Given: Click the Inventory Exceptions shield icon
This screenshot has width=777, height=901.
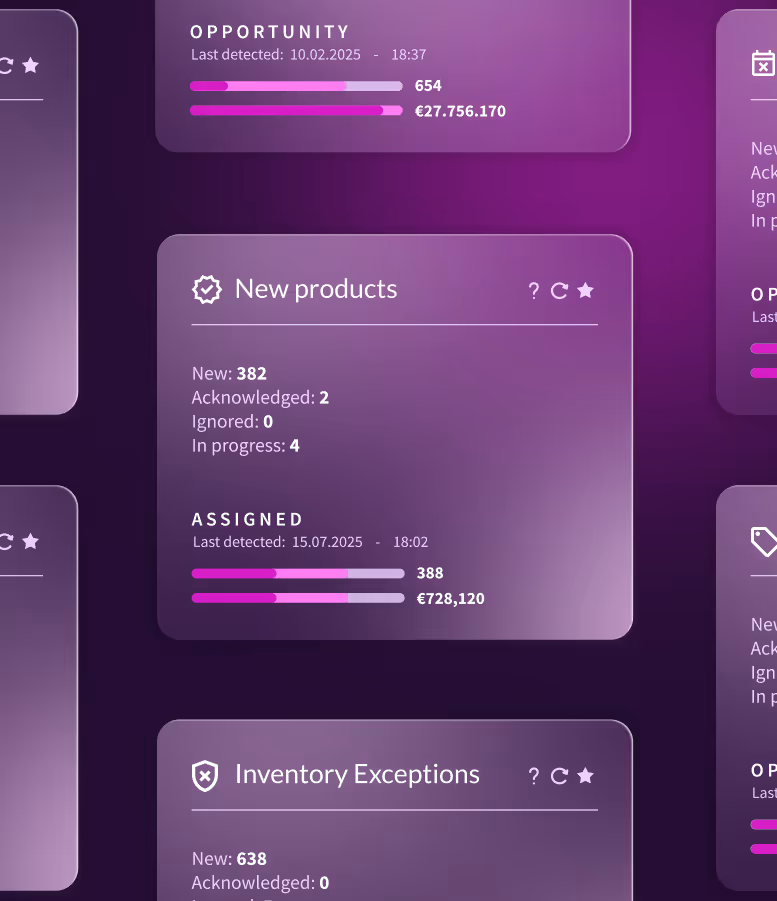Looking at the screenshot, I should coord(205,776).
